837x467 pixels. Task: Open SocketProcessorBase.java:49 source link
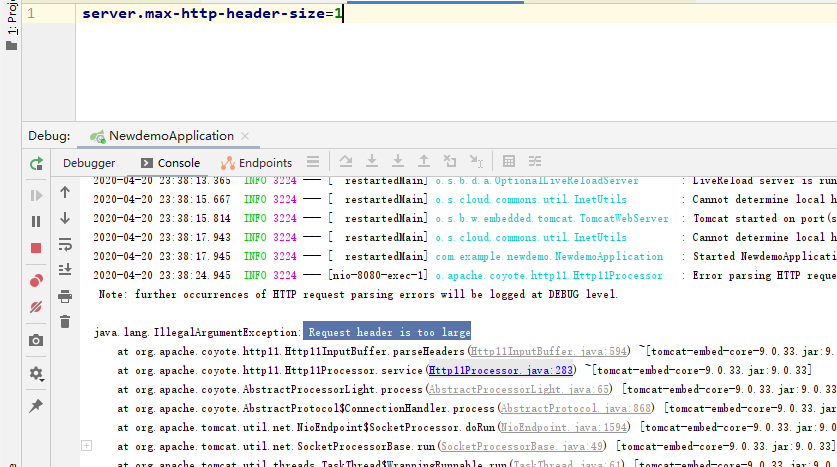522,446
